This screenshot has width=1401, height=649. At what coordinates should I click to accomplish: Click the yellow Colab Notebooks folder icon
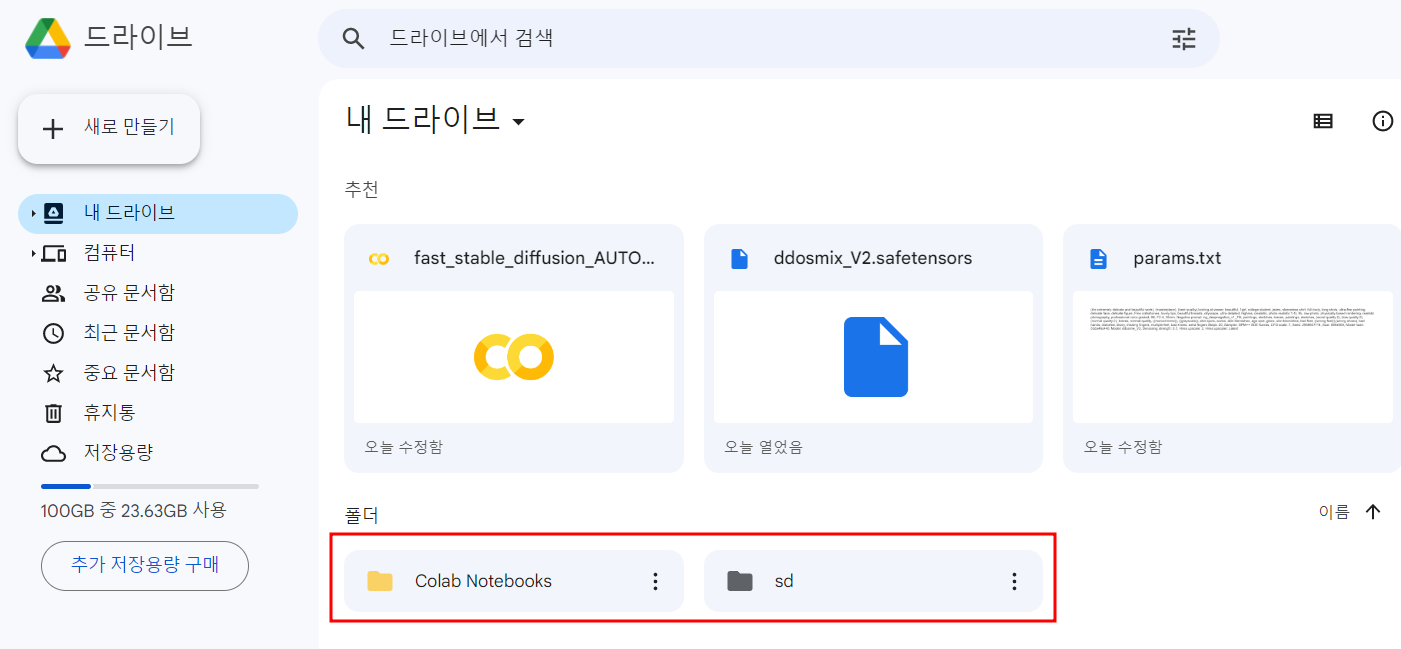[x=380, y=581]
